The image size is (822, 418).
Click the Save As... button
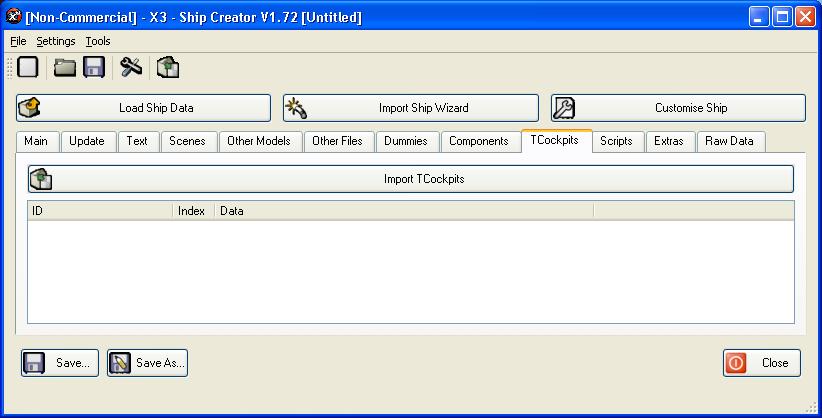[147, 363]
